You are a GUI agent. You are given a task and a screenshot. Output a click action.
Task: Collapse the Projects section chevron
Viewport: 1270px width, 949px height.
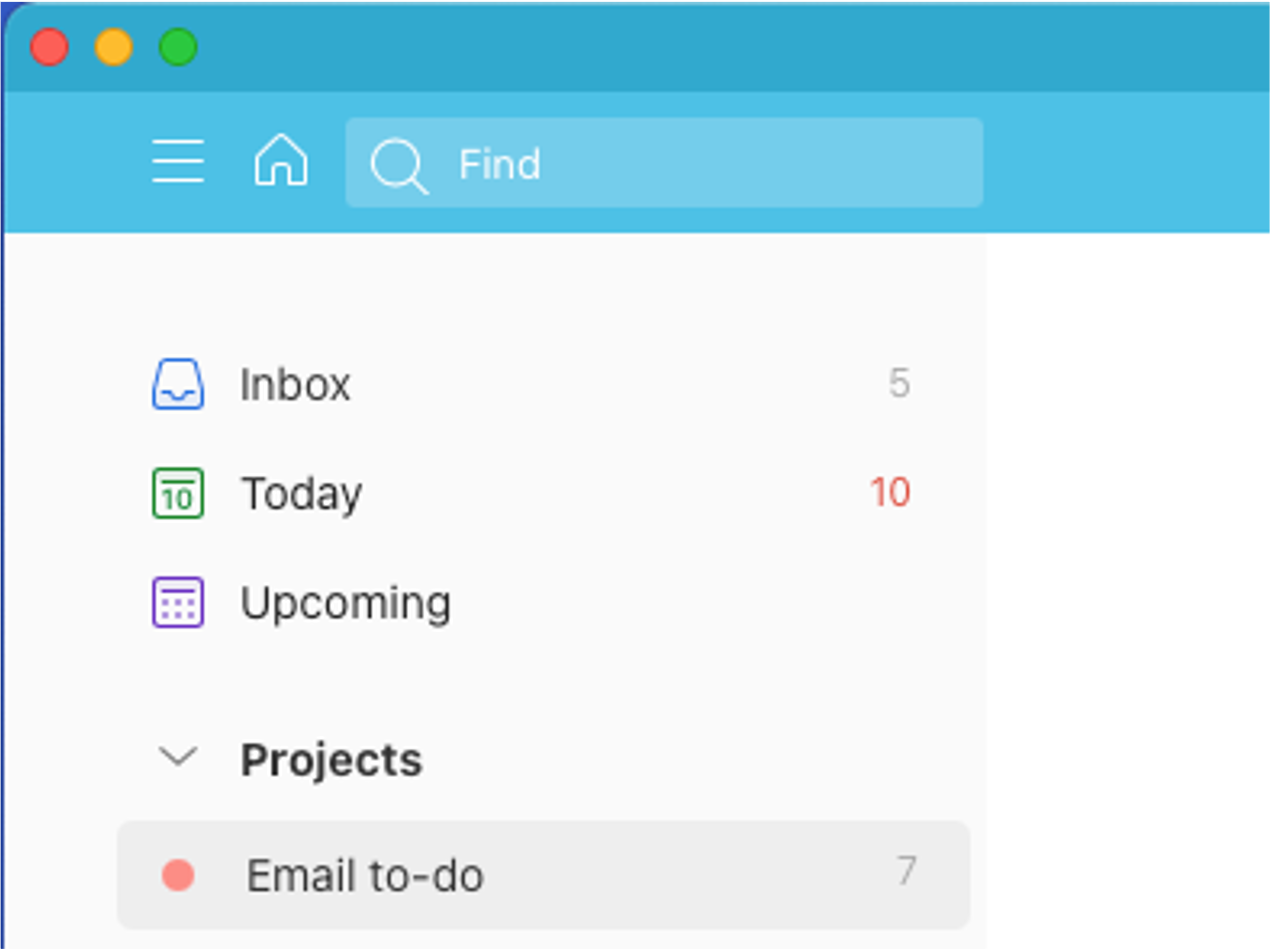178,757
